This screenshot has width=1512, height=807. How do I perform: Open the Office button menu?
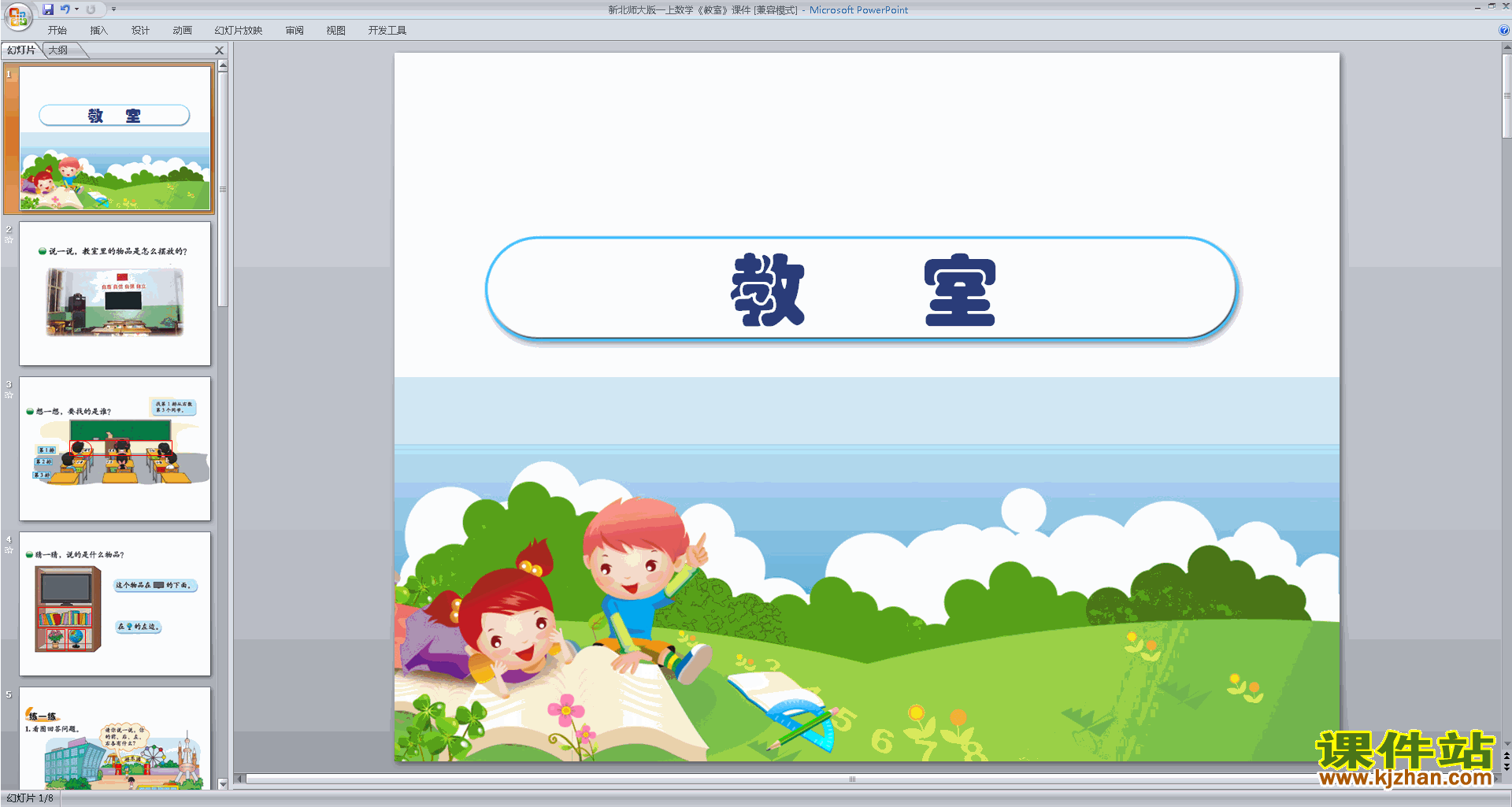click(17, 16)
